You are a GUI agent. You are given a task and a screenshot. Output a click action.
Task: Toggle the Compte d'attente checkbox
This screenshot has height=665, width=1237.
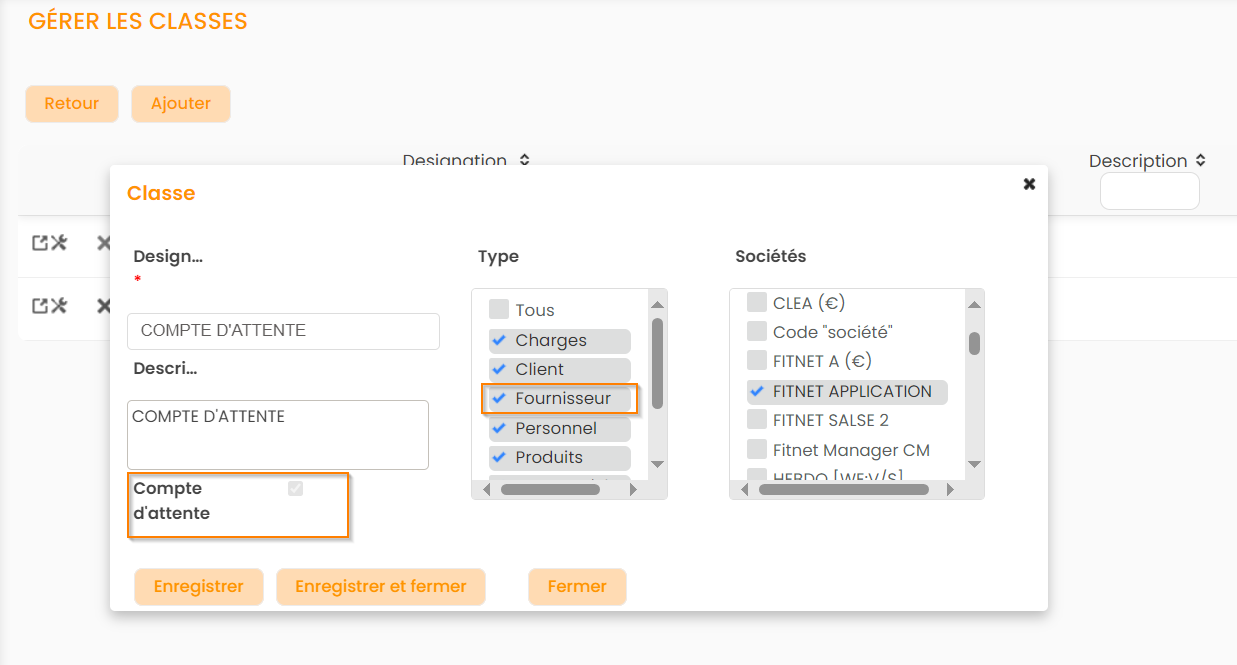point(295,489)
